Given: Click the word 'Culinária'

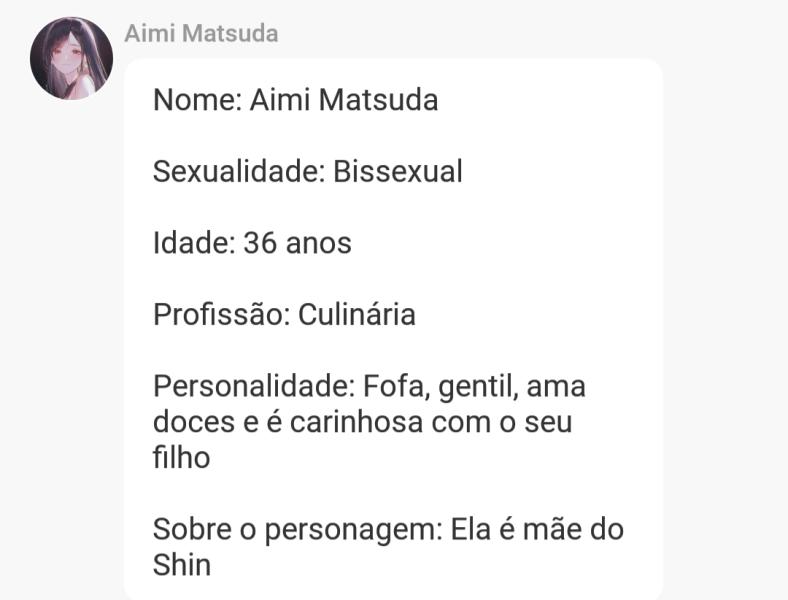Looking at the screenshot, I should [x=357, y=315].
